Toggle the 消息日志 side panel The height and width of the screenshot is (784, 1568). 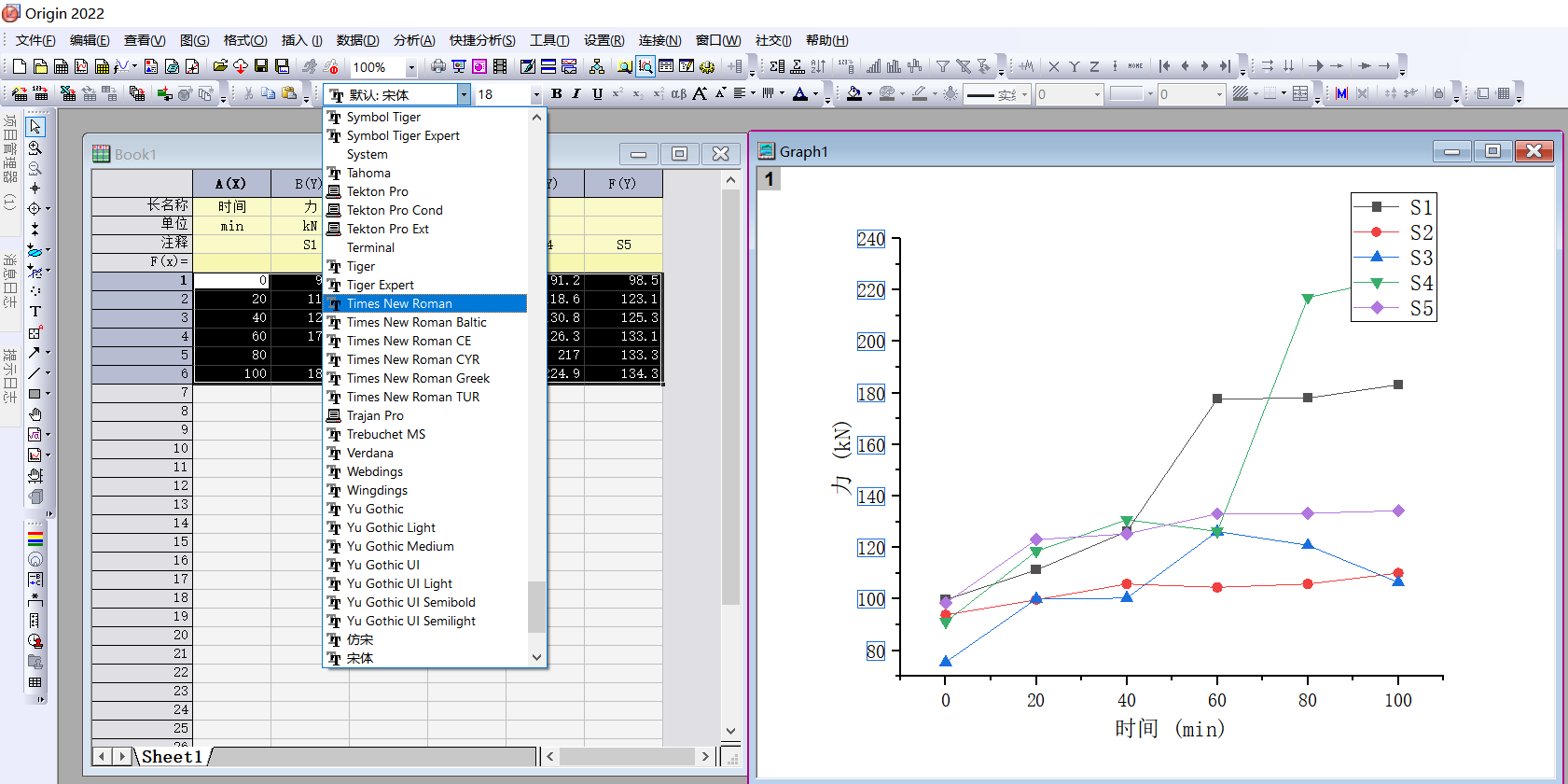tap(9, 280)
